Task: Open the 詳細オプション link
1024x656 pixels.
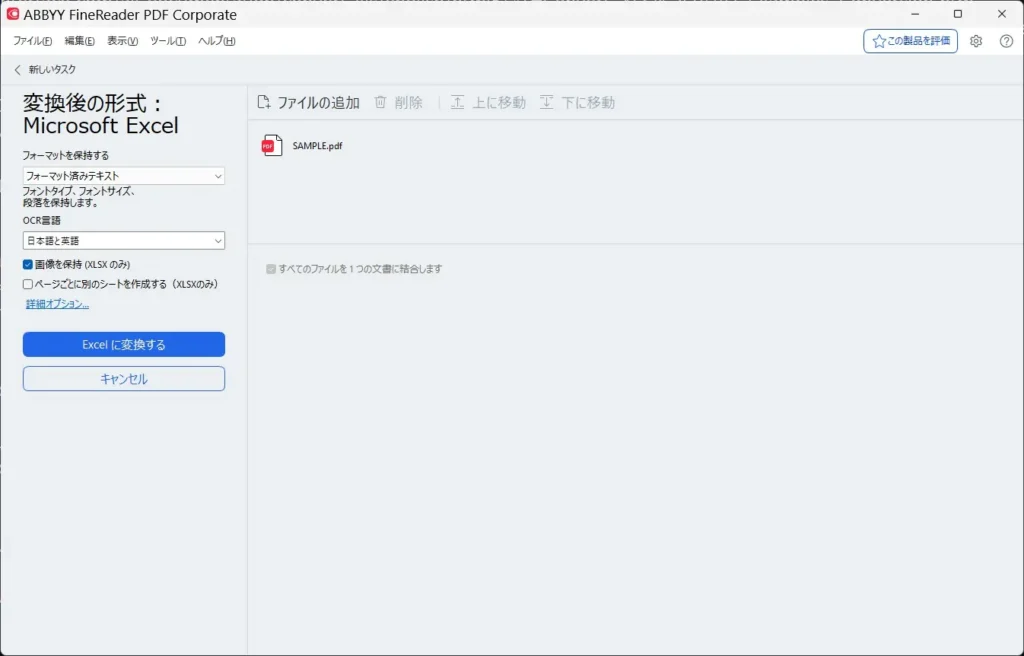Action: click(x=57, y=304)
